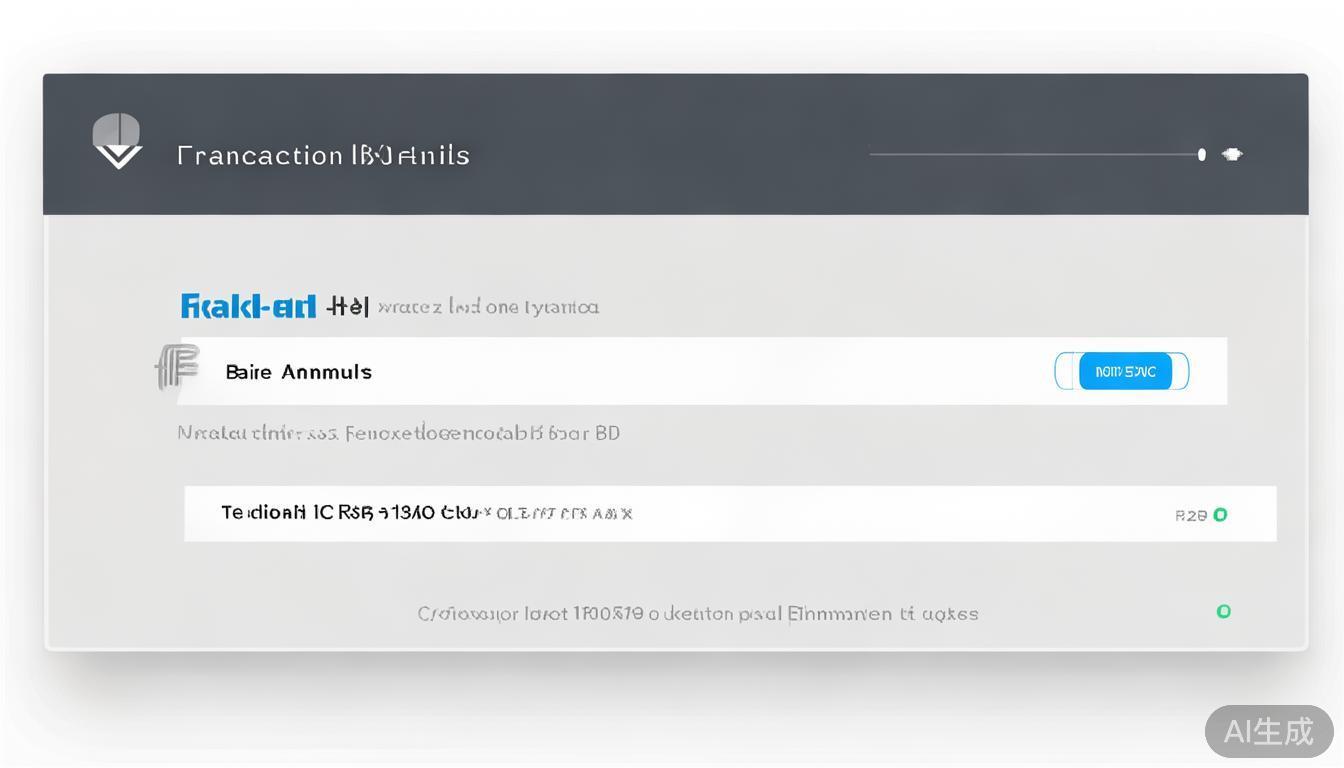This screenshot has width=1344, height=768.
Task: Click the grey subtitle text after "H+el"
Action: point(488,307)
